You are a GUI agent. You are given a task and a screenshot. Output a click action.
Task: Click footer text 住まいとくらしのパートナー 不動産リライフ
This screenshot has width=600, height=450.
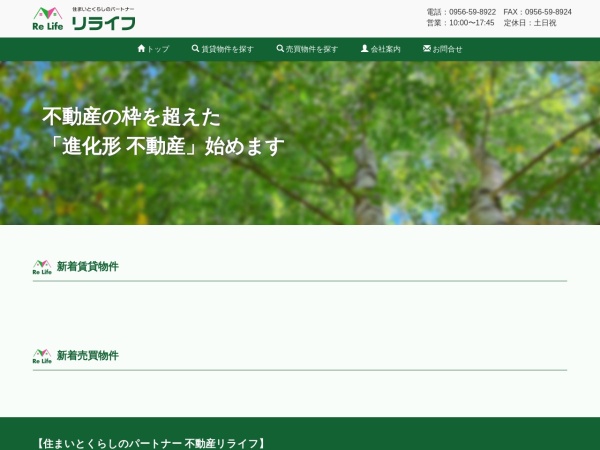(151, 444)
